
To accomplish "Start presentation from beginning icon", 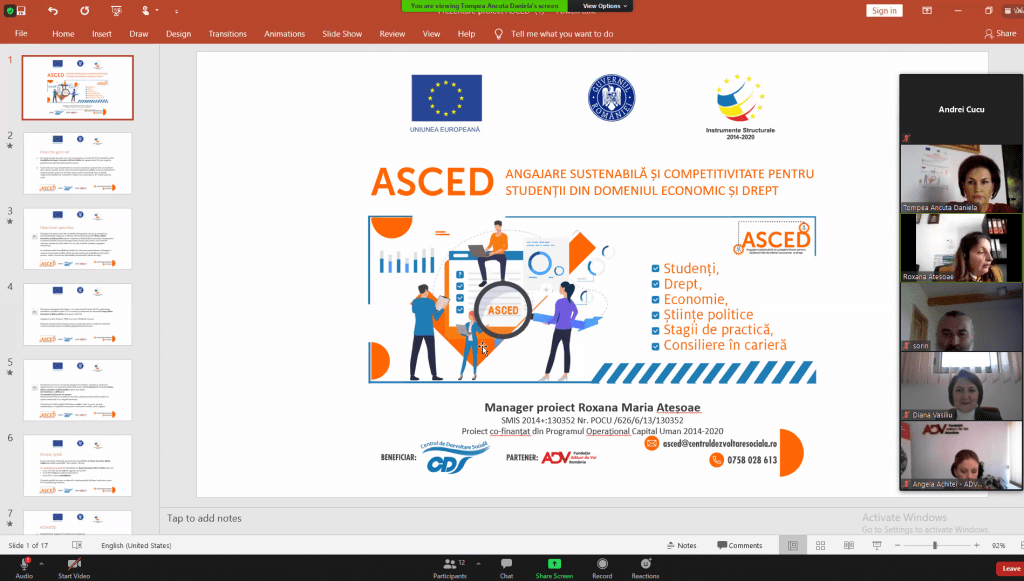I will [116, 11].
